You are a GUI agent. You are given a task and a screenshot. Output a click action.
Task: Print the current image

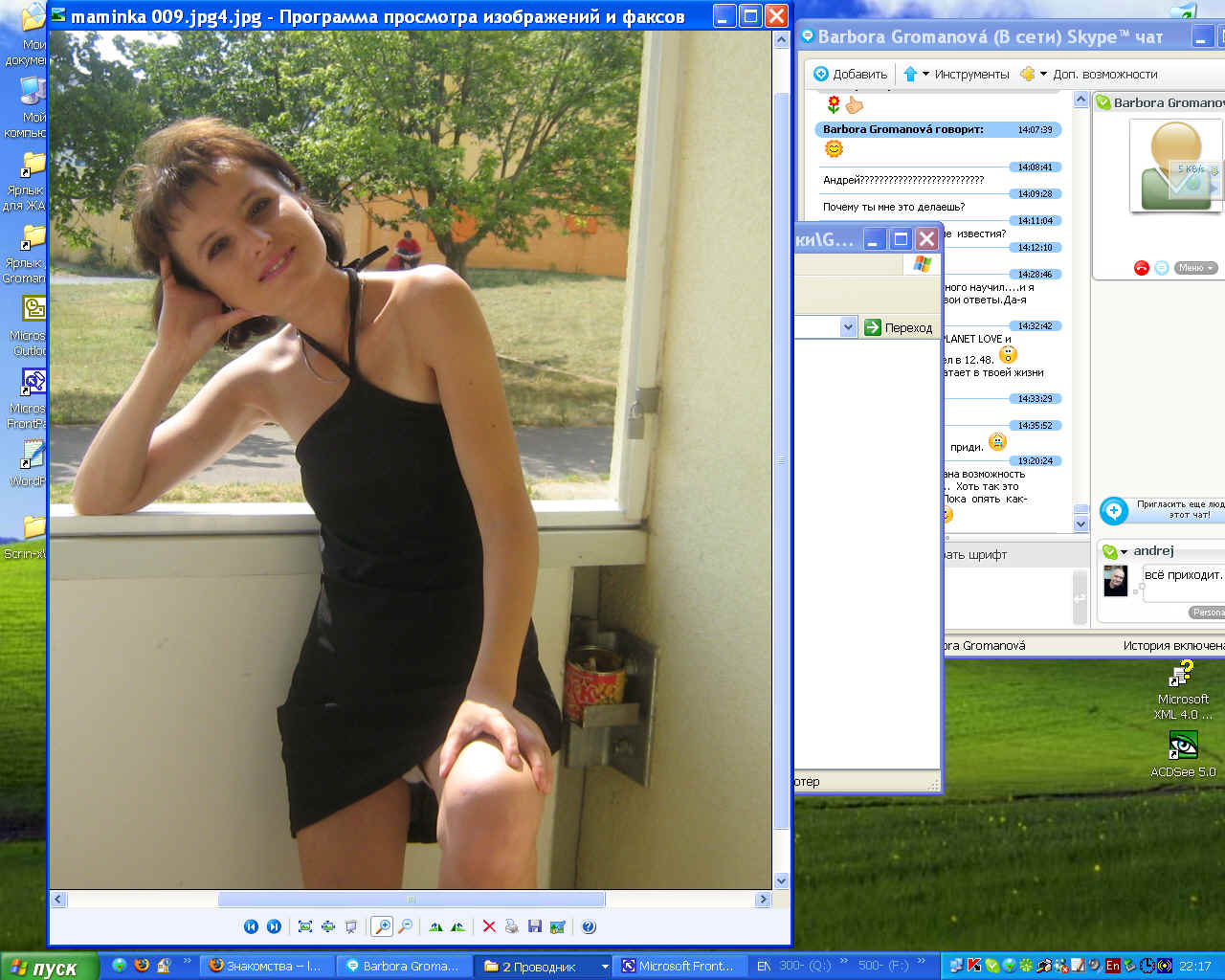pos(512,926)
